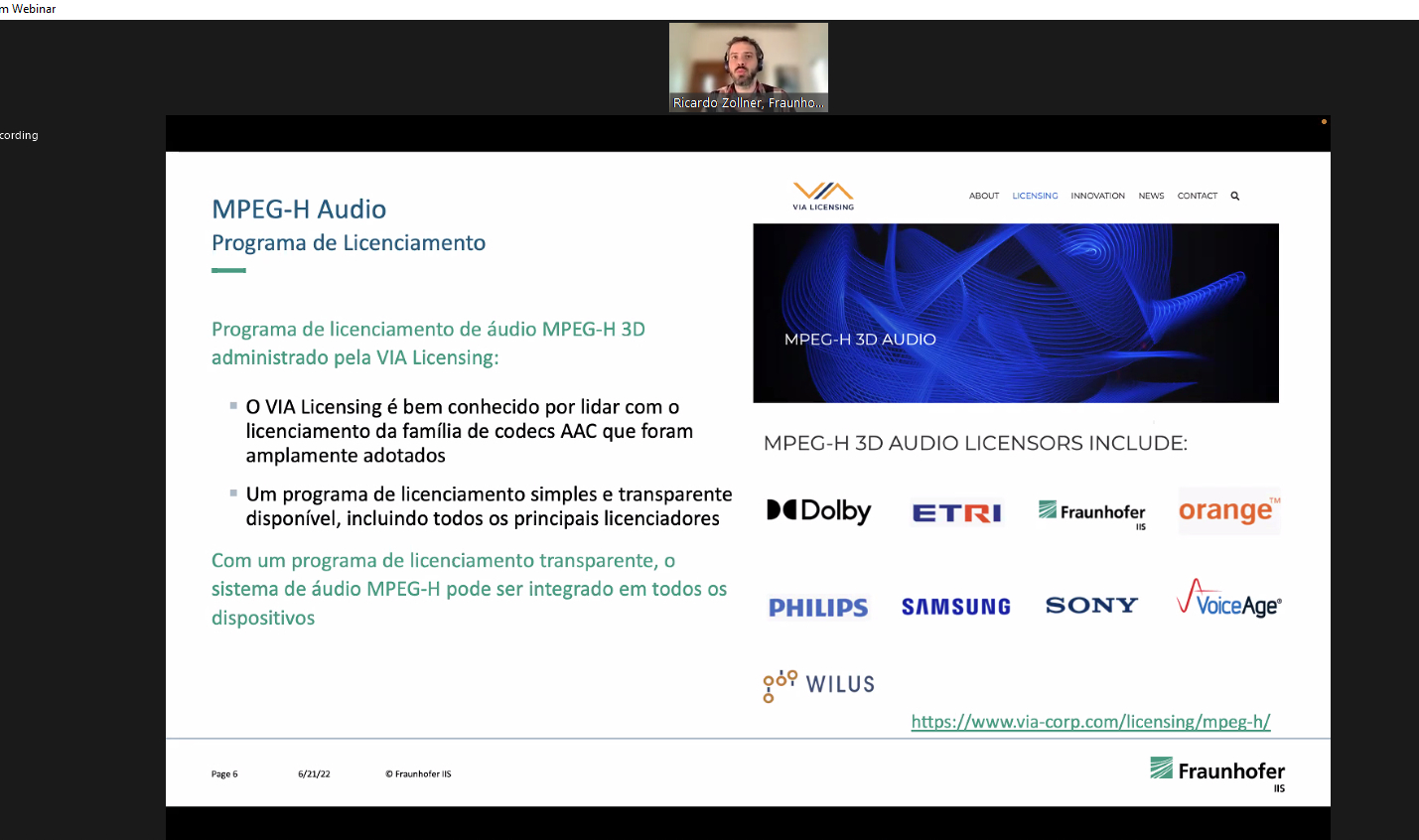This screenshot has width=1419, height=840.
Task: Click the SAMSUNG logo
Action: (x=956, y=607)
